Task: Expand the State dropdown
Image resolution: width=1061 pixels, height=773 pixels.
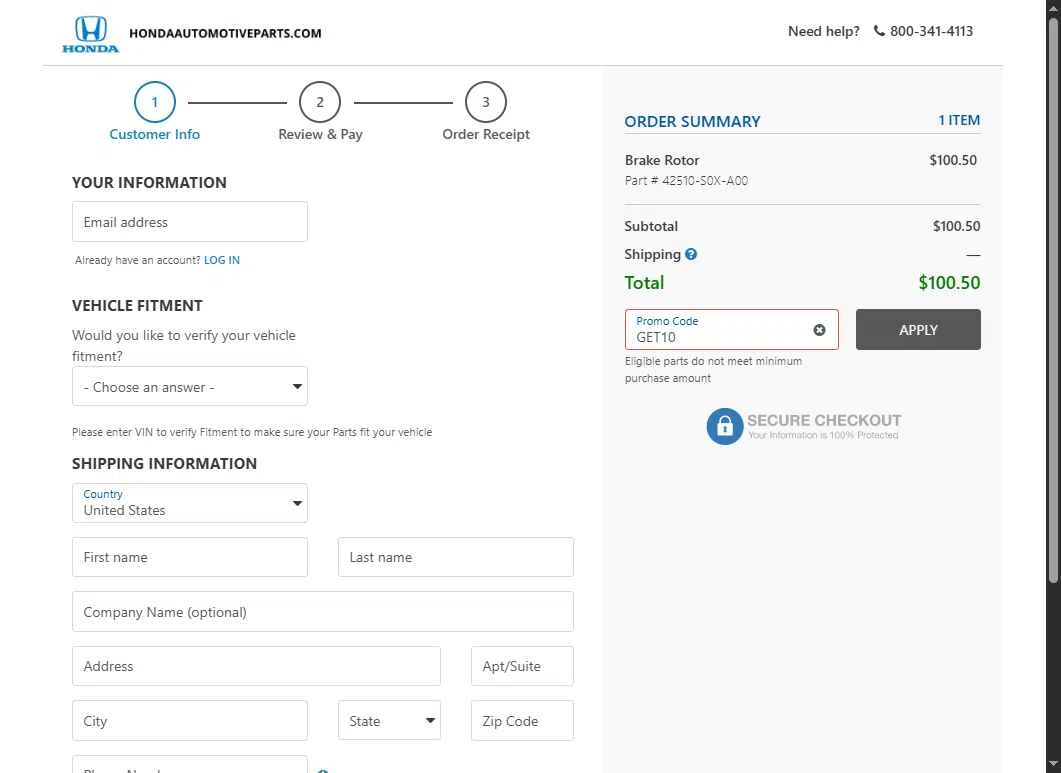Action: pos(389,720)
